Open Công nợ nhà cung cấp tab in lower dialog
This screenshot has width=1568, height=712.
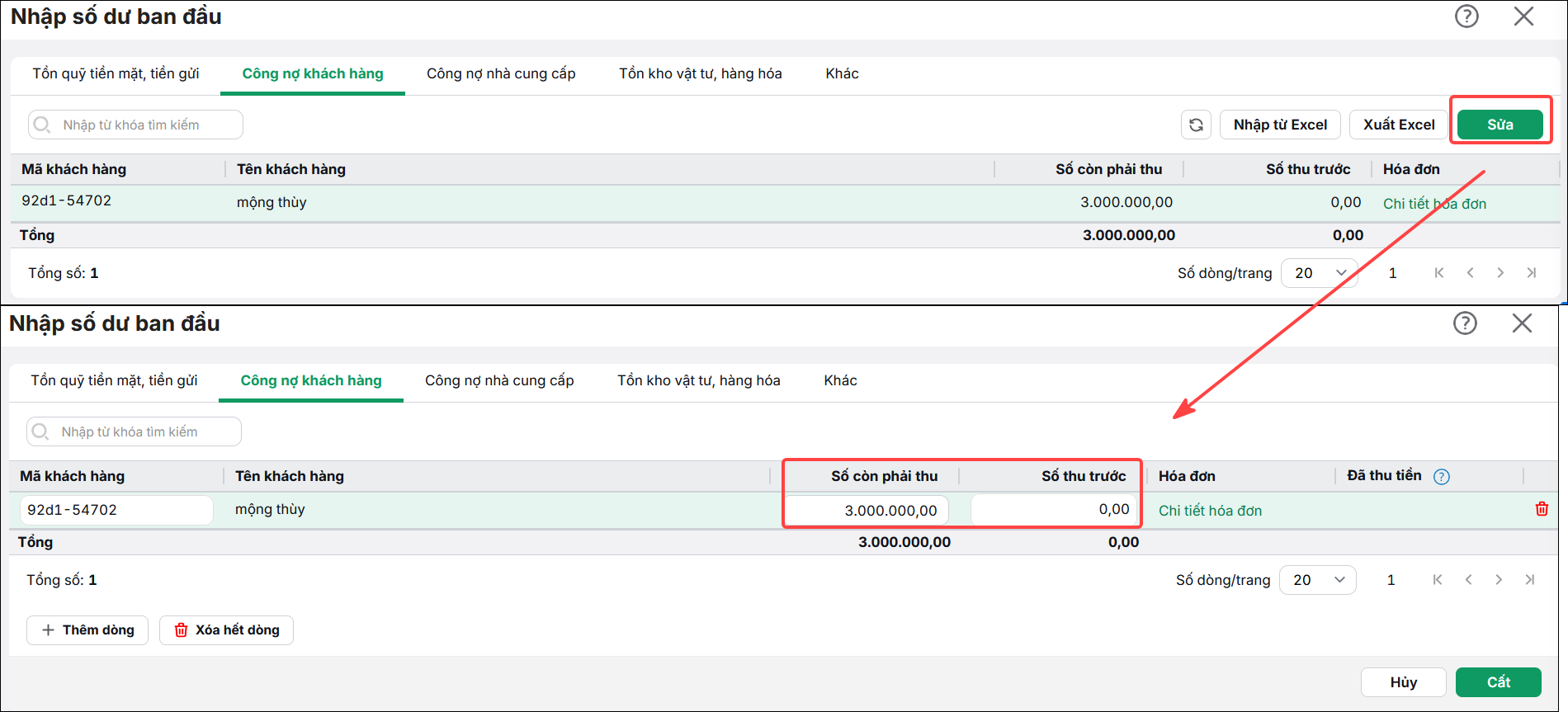pos(499,380)
